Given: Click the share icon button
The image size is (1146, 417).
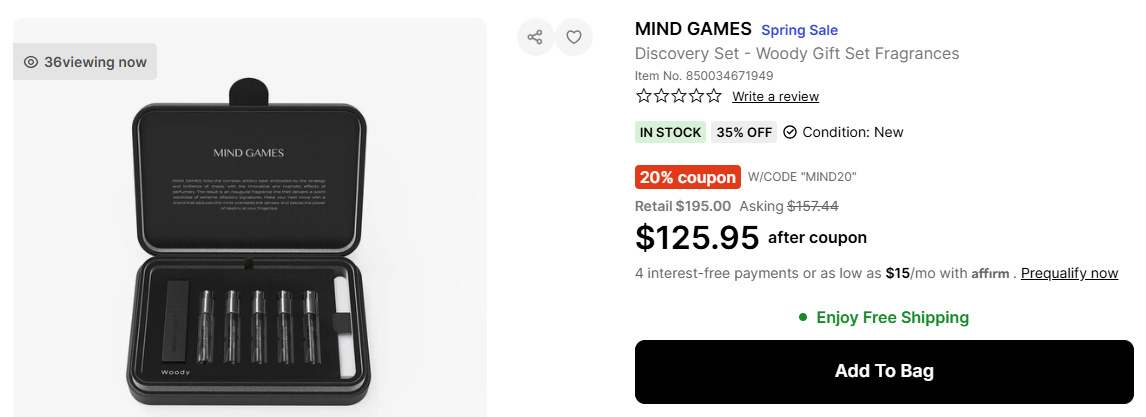Looking at the screenshot, I should click(535, 38).
